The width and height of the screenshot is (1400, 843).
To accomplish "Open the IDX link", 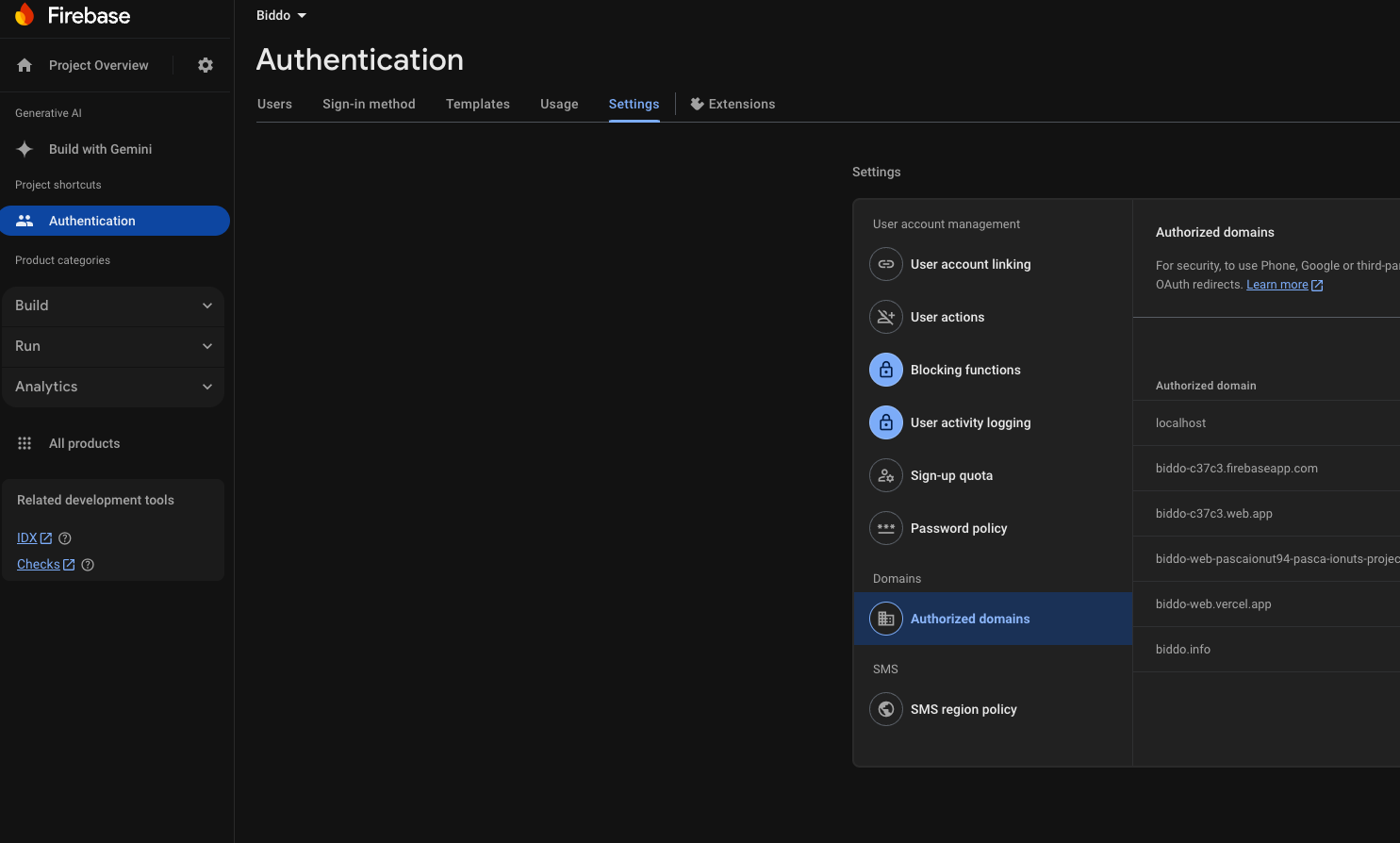I will [26, 538].
